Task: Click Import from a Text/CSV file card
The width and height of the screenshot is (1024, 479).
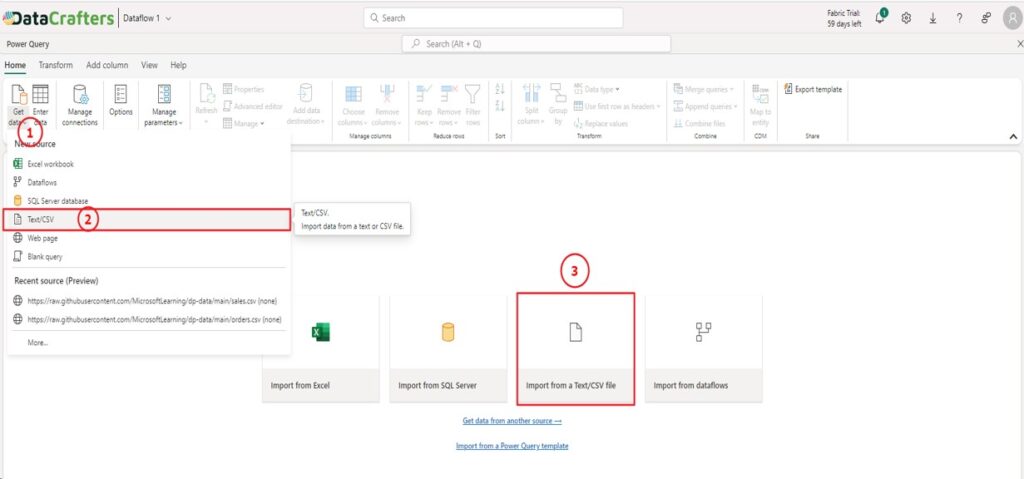Action: [575, 348]
